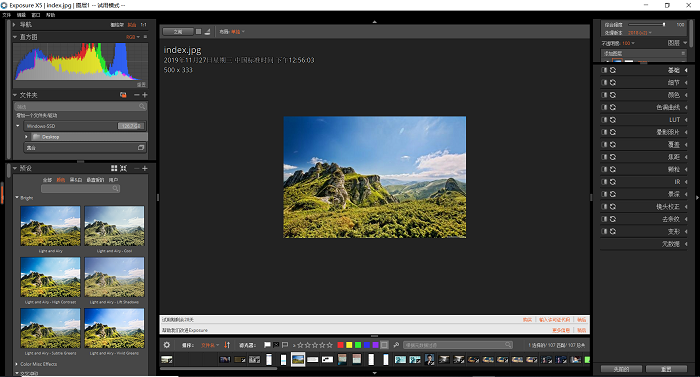This screenshot has height=377, width=700.
Task: Select the 全部 presets filter tab
Action: pos(47,180)
